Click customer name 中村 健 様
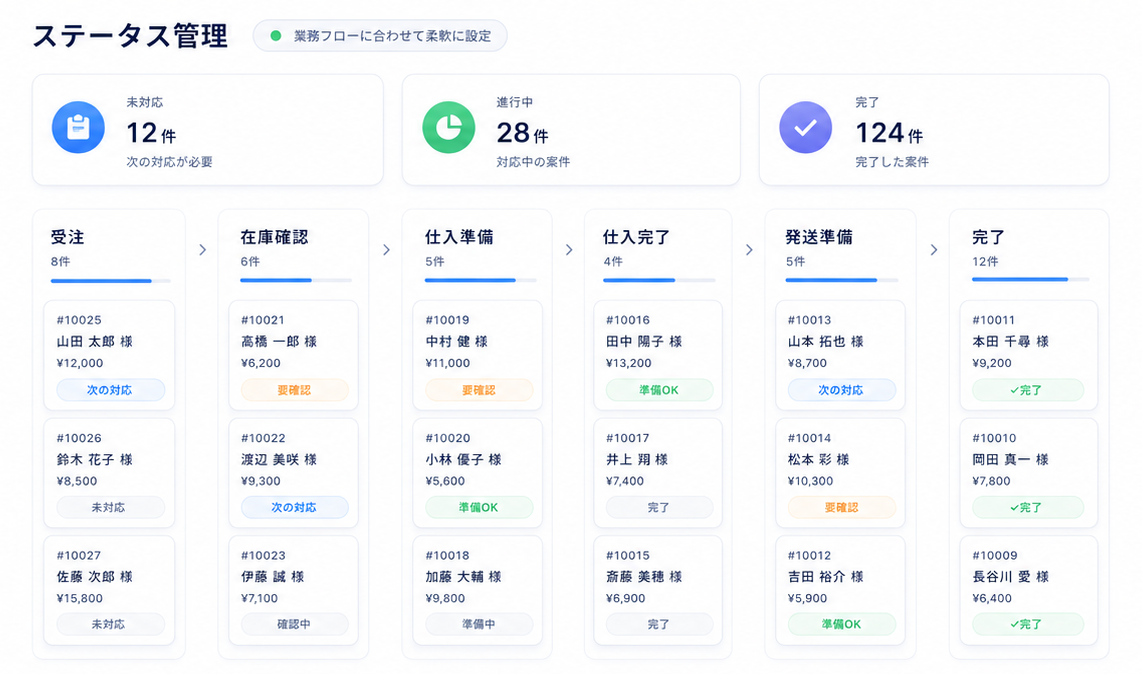1142x674 pixels. (457, 342)
